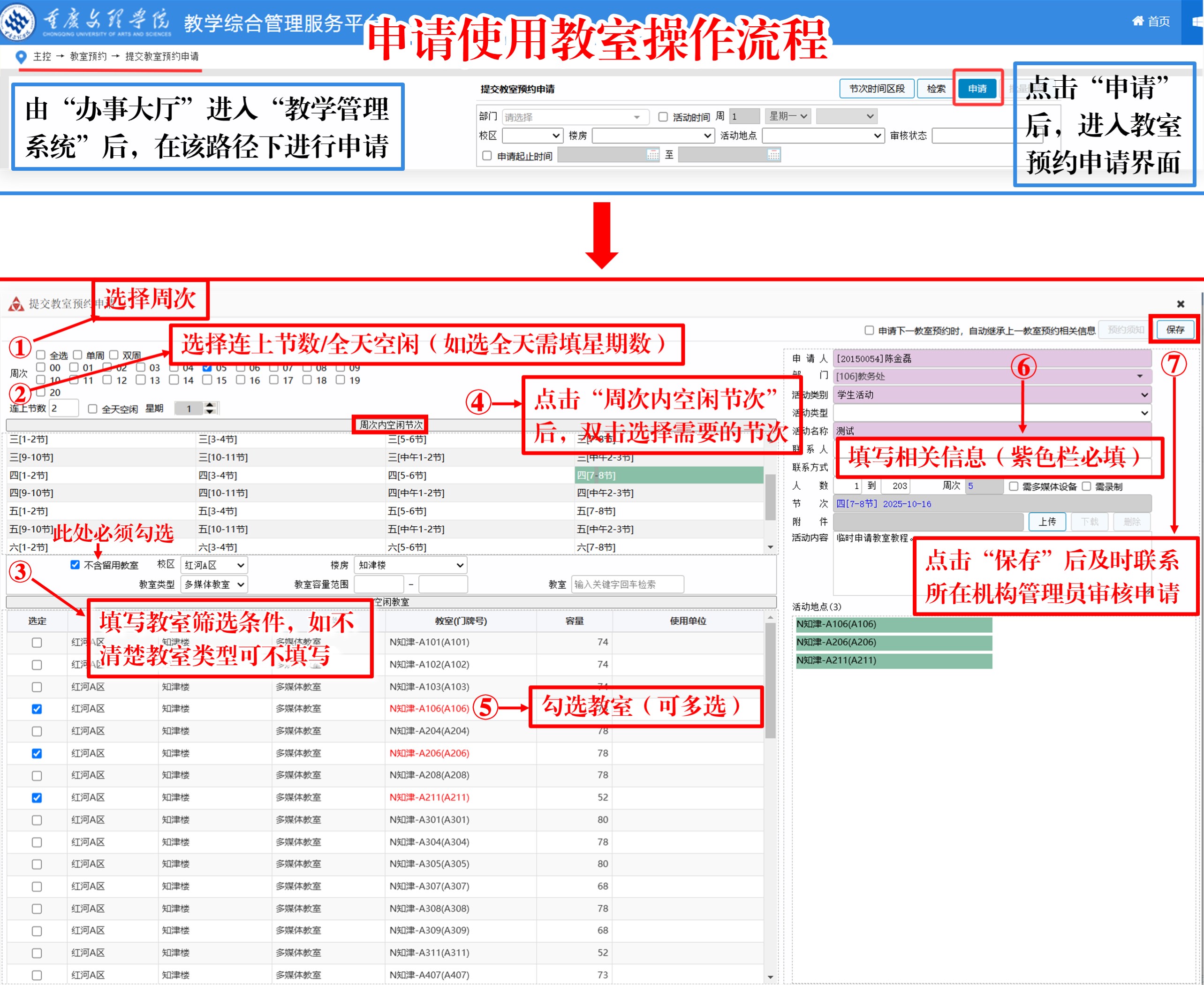Uncheck week 05 checkbox
Image resolution: width=1204 pixels, height=985 pixels.
[207, 368]
